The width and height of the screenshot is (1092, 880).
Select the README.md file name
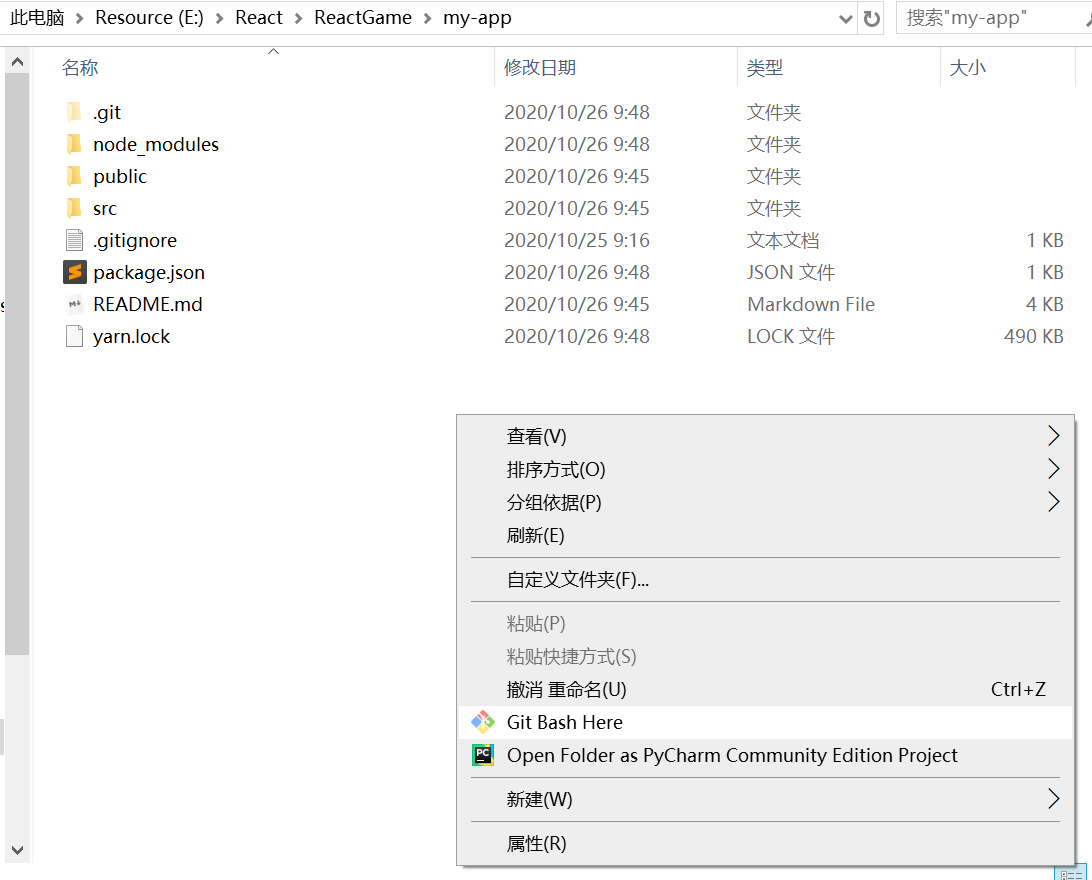[148, 304]
